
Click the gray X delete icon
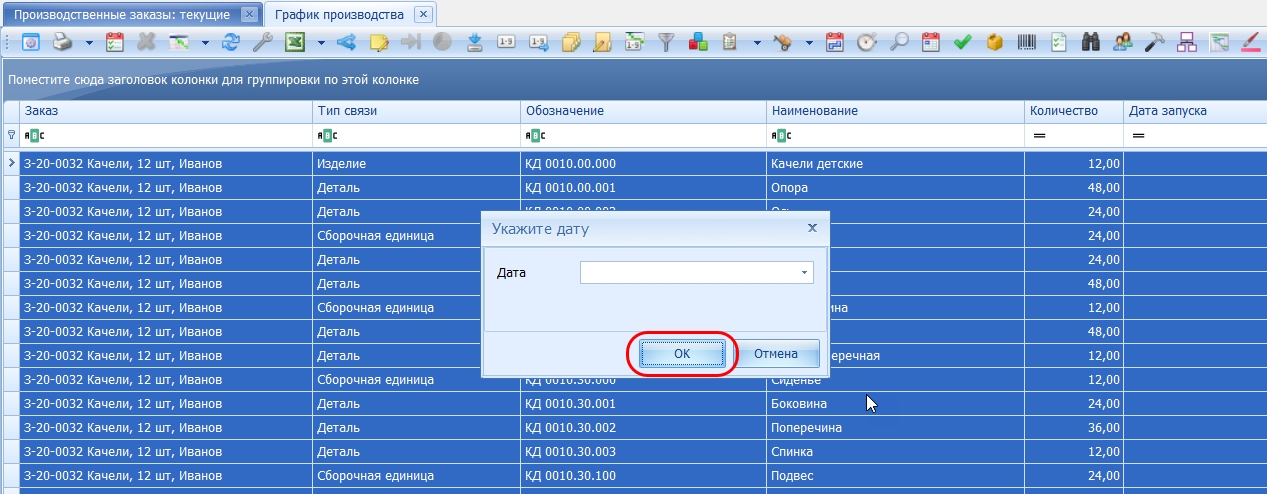(x=146, y=42)
